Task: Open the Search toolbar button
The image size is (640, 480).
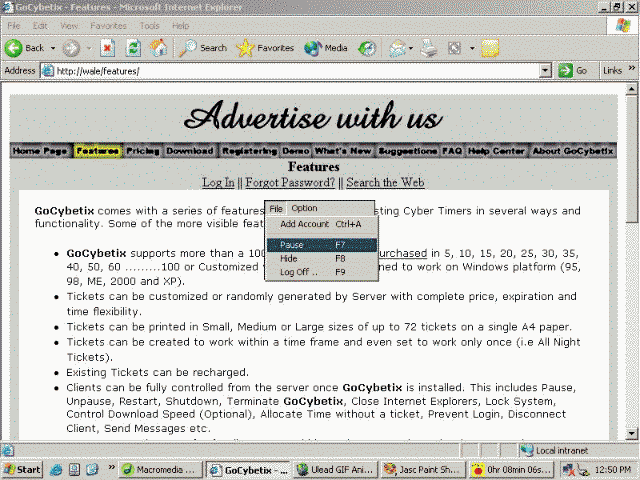Action: coord(202,48)
